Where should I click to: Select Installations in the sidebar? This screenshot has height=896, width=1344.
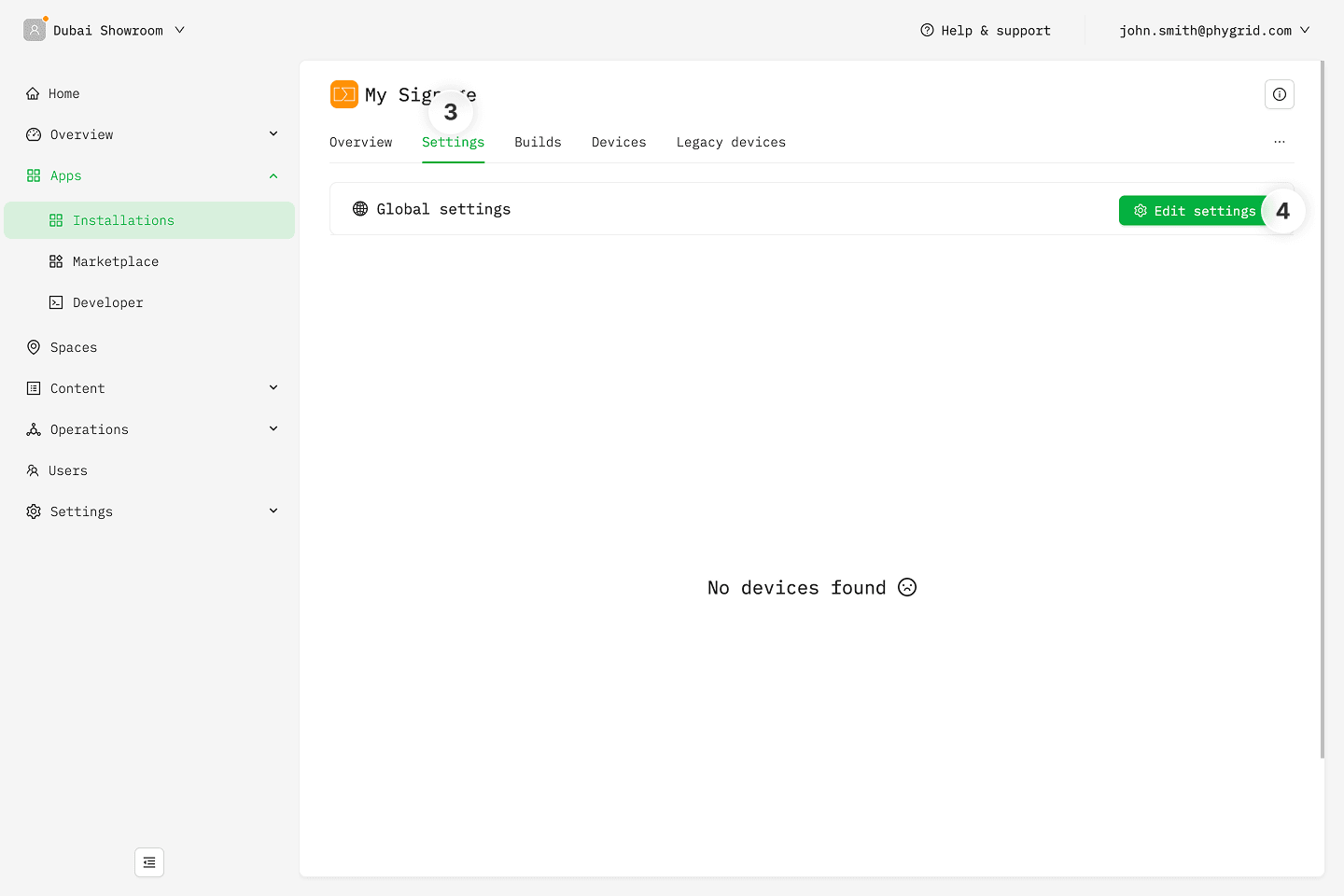(123, 220)
